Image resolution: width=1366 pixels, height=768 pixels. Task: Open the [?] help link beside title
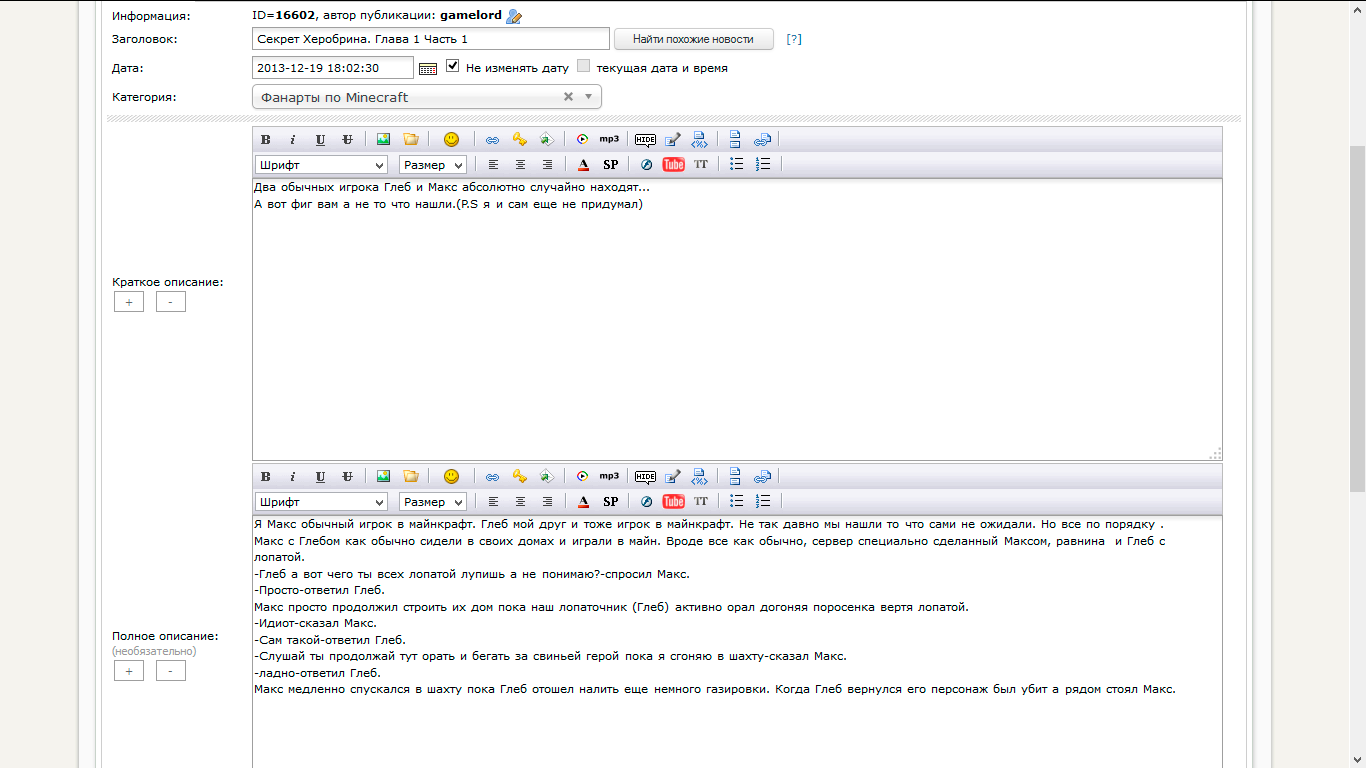[794, 39]
